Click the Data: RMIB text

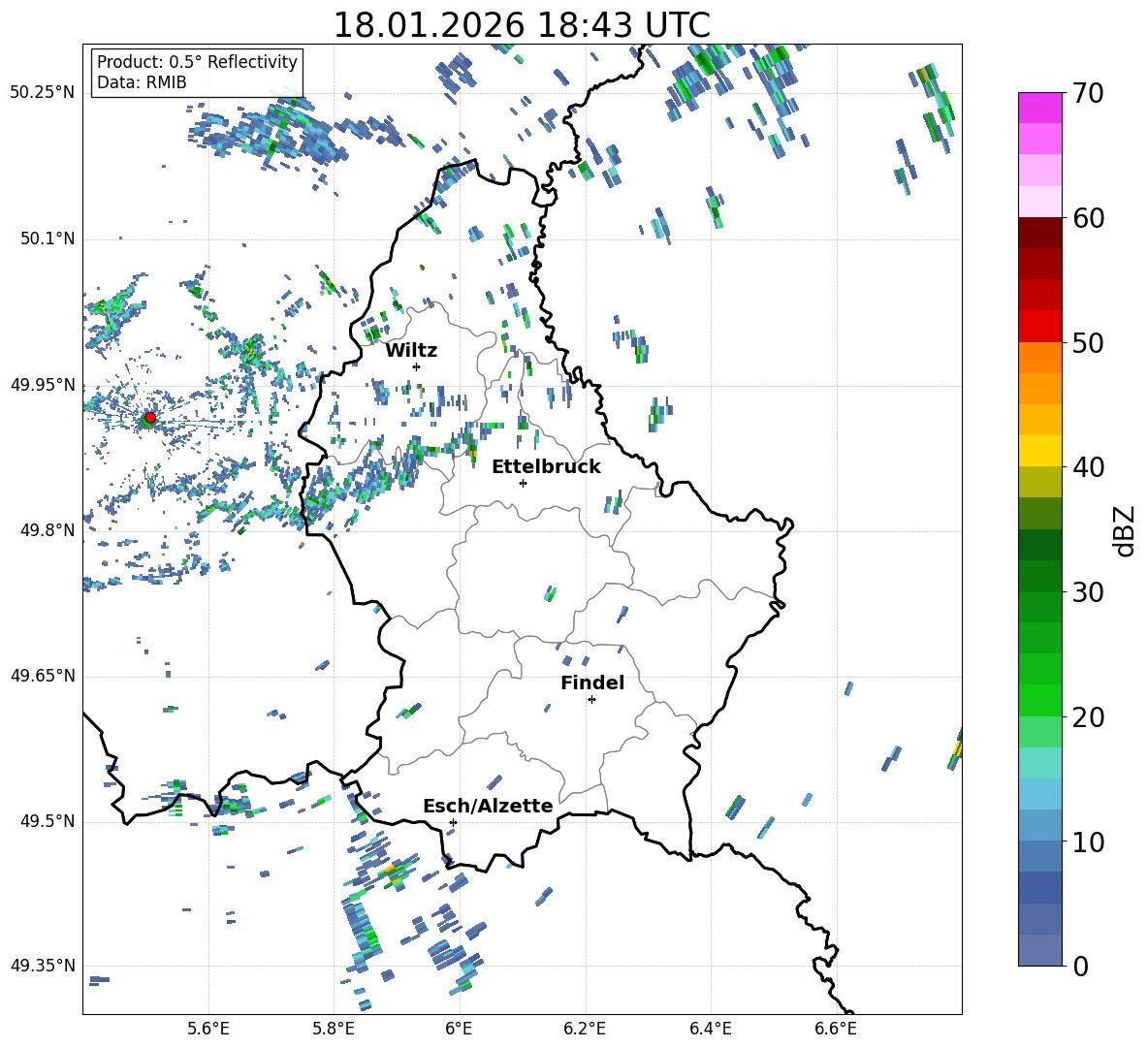(x=142, y=82)
